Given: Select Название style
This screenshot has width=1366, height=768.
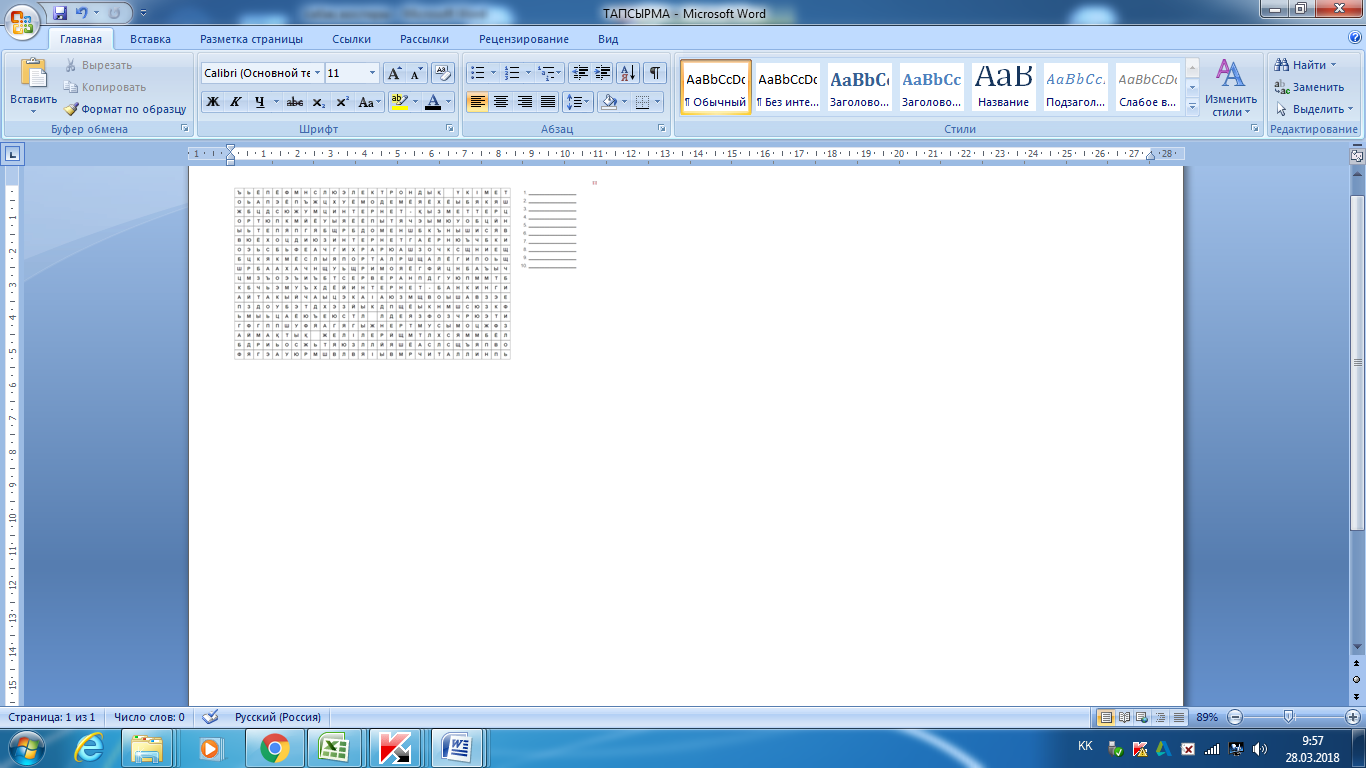Looking at the screenshot, I should pos(1004,87).
